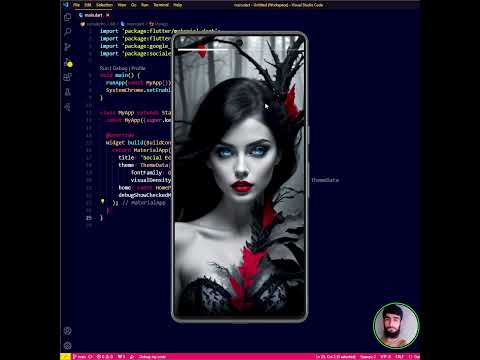Open the Selection menu

coord(104,5)
